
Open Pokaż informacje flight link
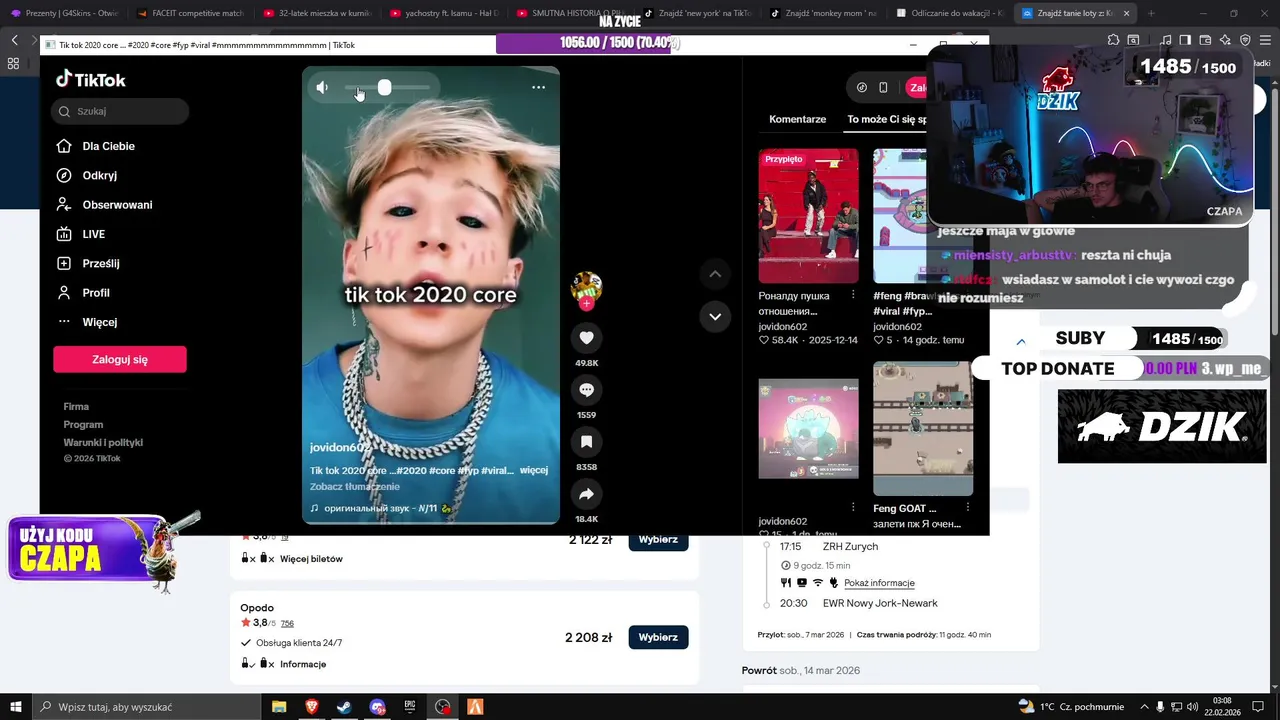[x=879, y=583]
